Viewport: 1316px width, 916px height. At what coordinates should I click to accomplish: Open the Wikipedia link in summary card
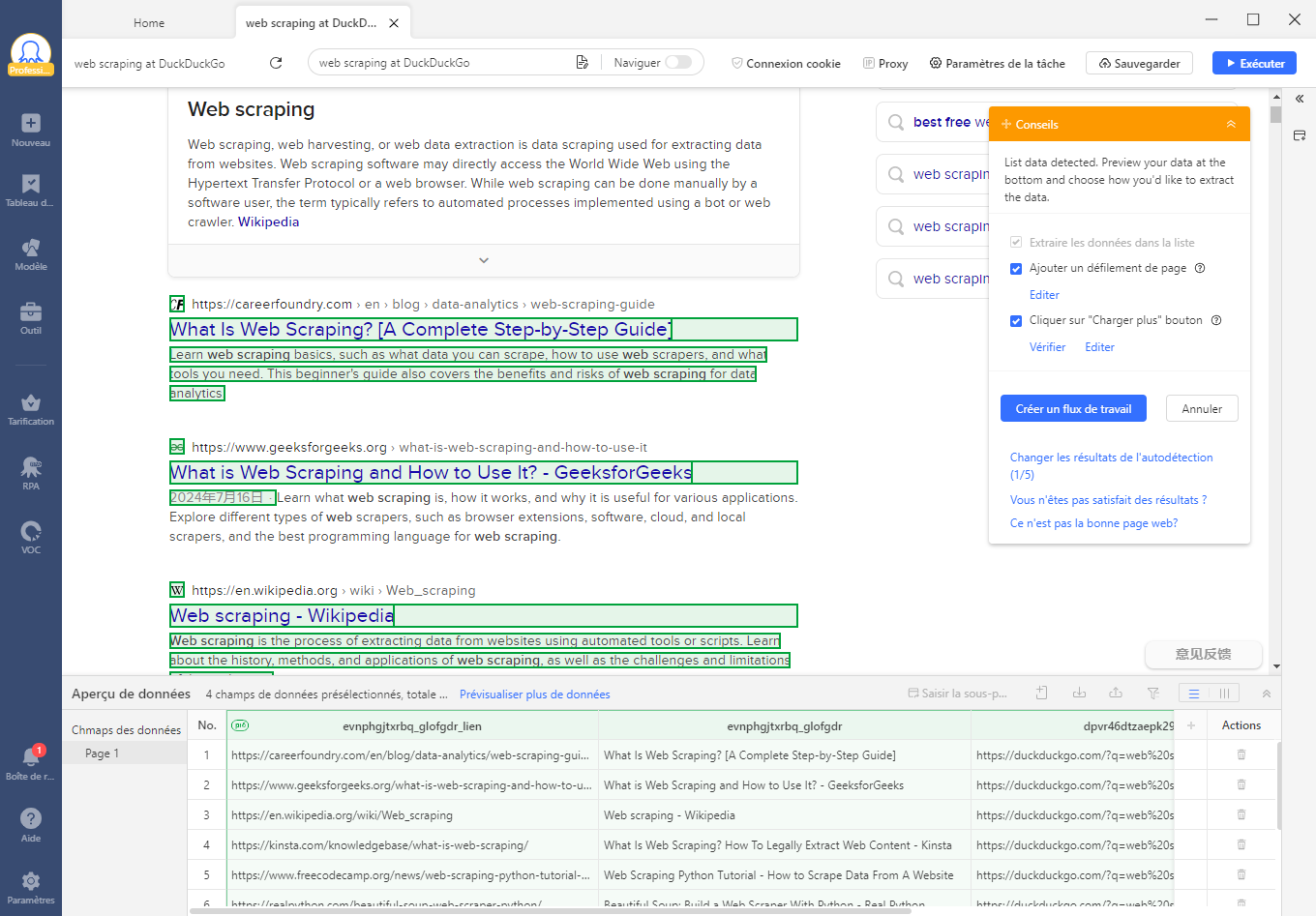[x=268, y=222]
